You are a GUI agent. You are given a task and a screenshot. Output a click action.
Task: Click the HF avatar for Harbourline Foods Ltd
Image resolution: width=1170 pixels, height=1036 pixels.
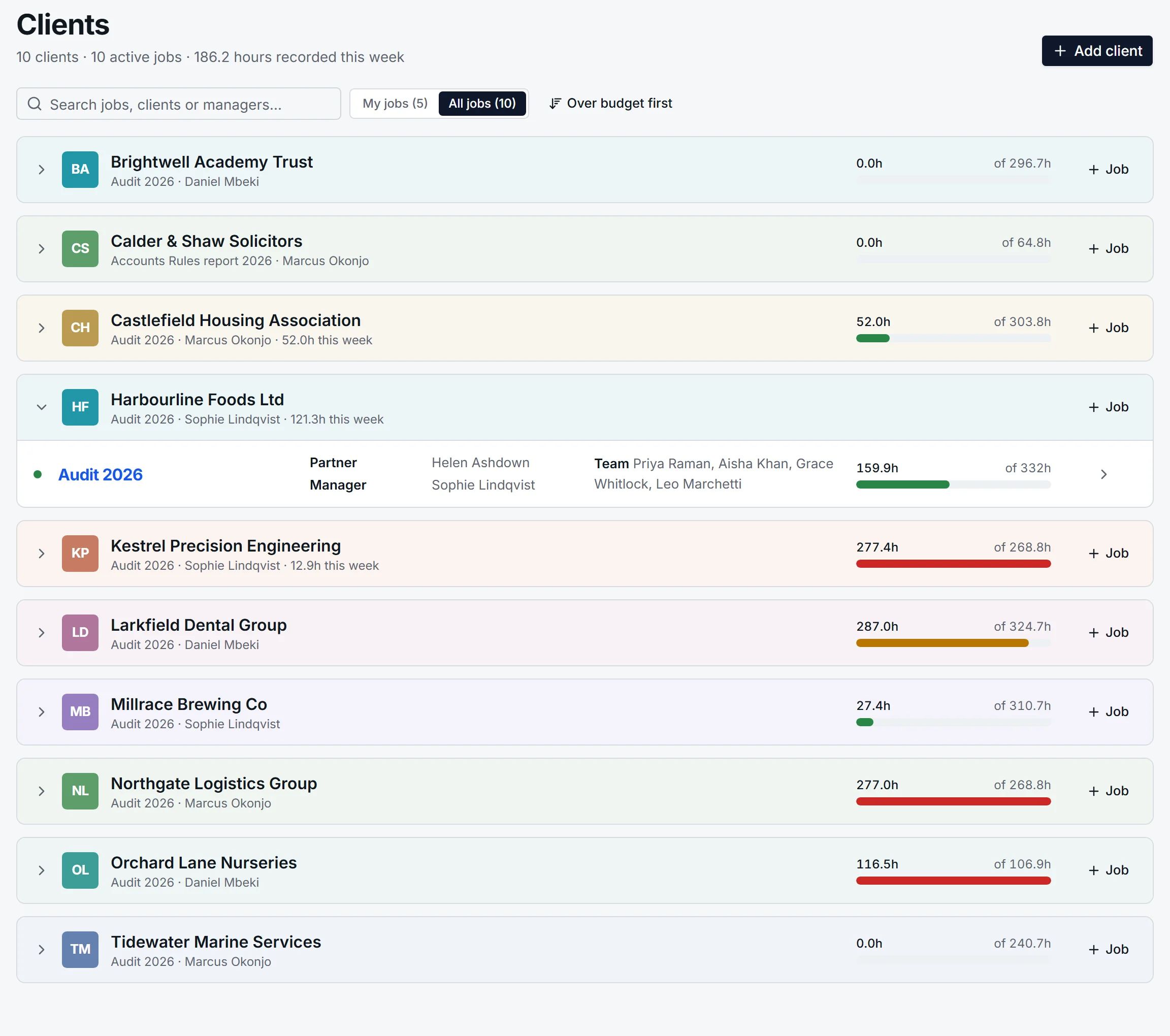coord(80,407)
